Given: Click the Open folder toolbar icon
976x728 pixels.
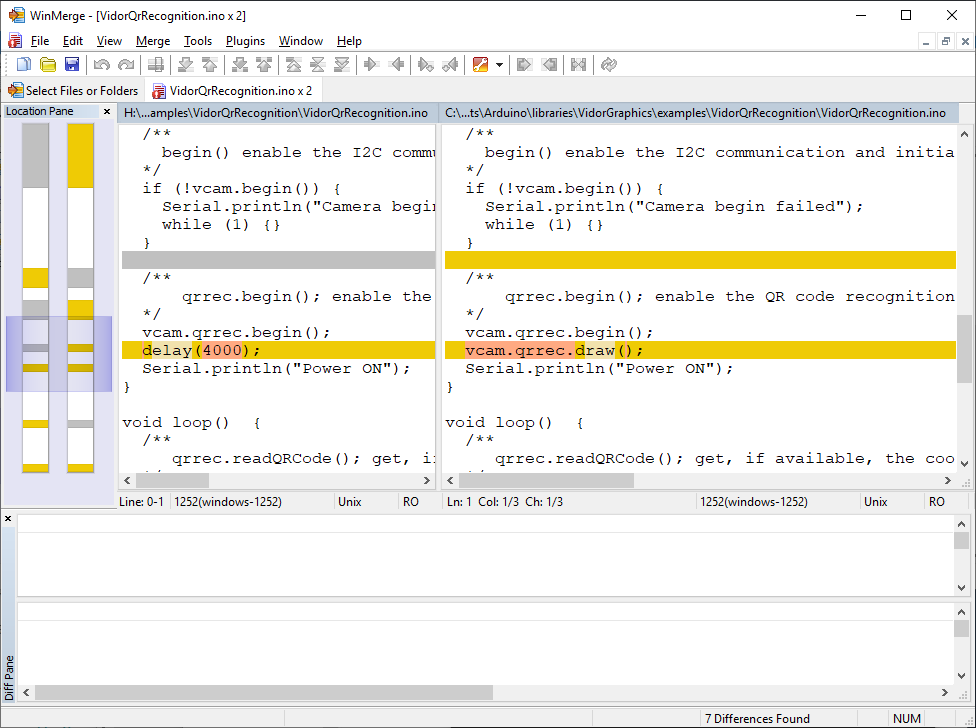Looking at the screenshot, I should click(47, 65).
